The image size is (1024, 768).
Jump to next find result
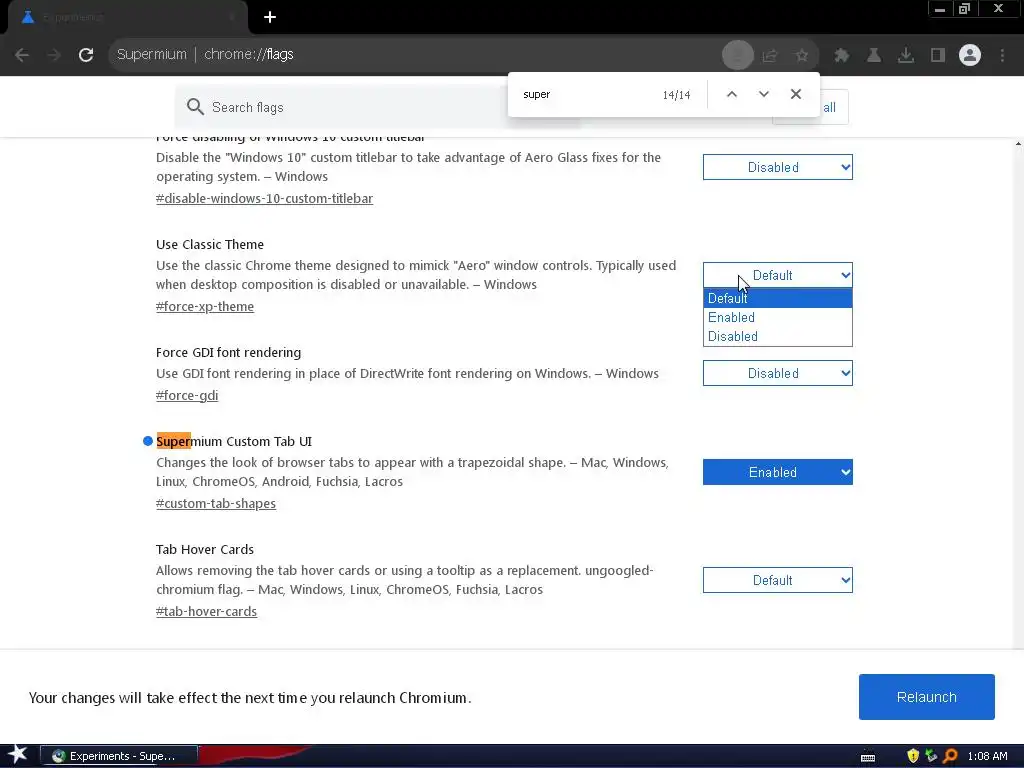(763, 94)
